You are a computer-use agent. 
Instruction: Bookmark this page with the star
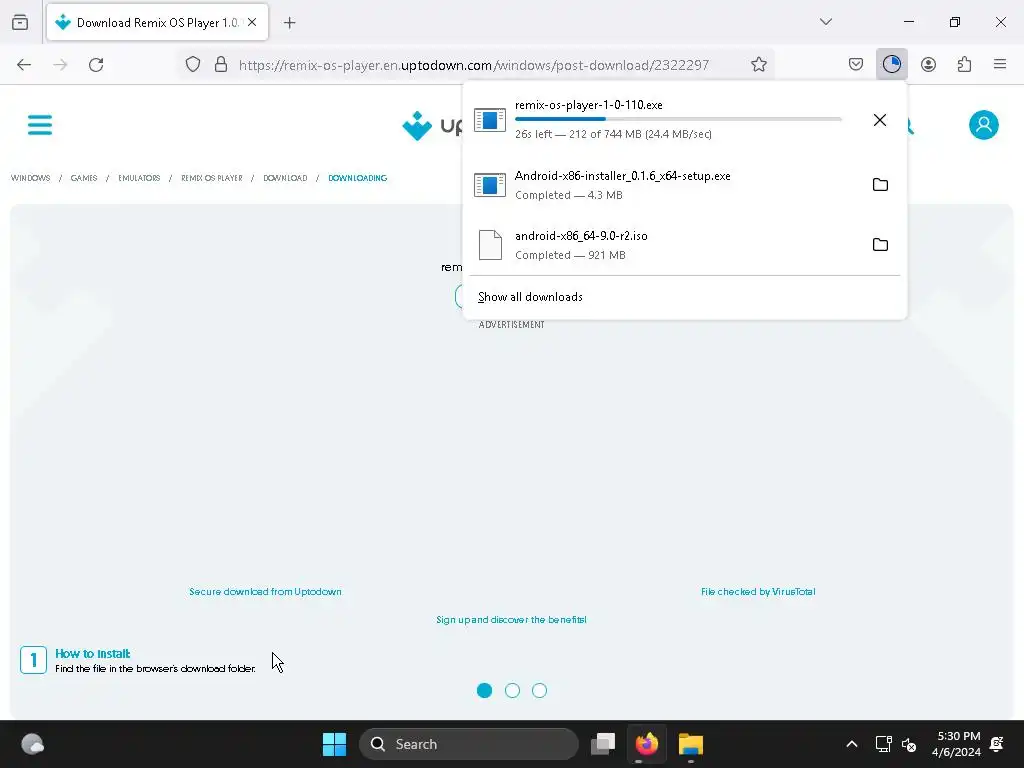[x=758, y=65]
